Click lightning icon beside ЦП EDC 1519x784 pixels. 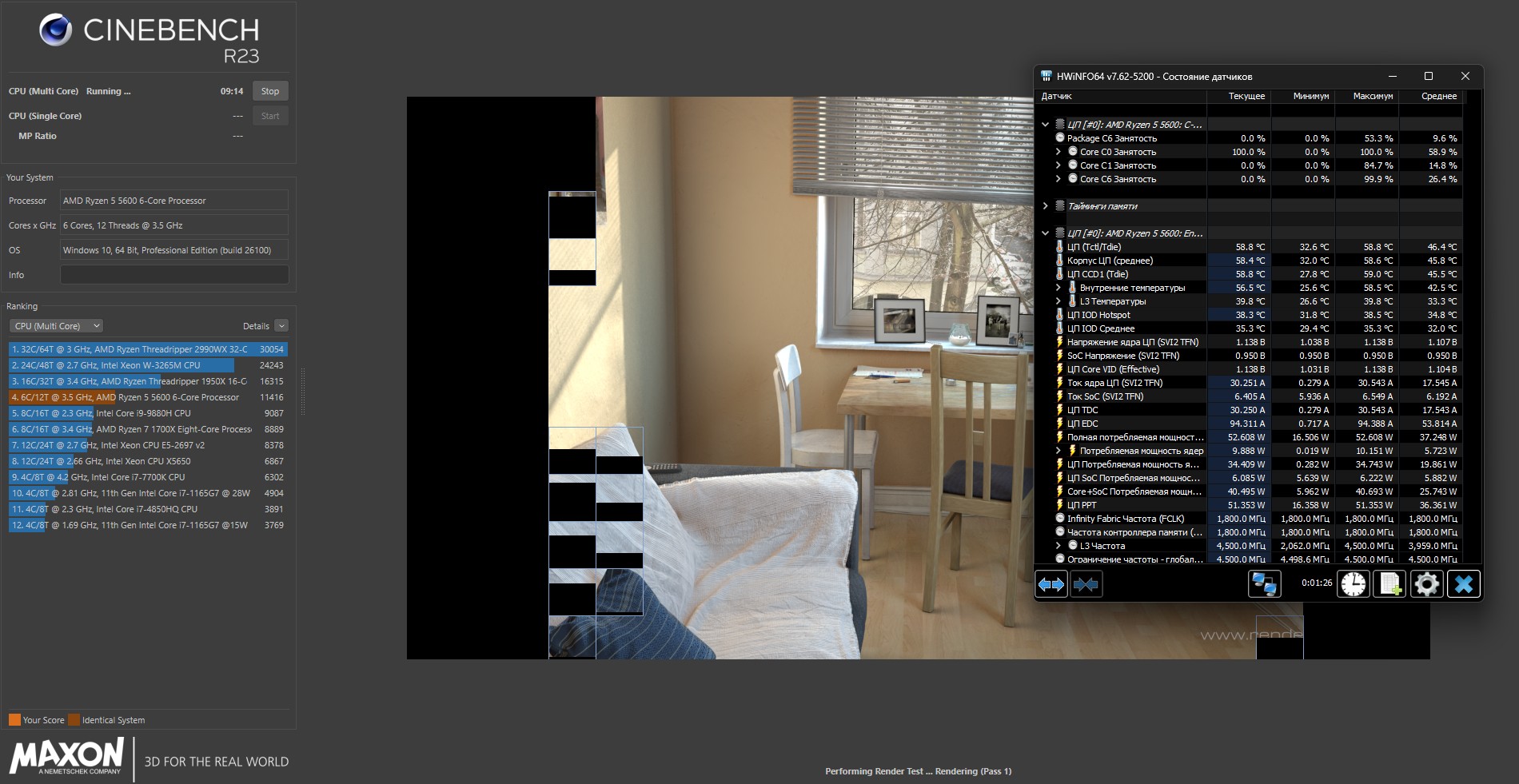point(1060,424)
